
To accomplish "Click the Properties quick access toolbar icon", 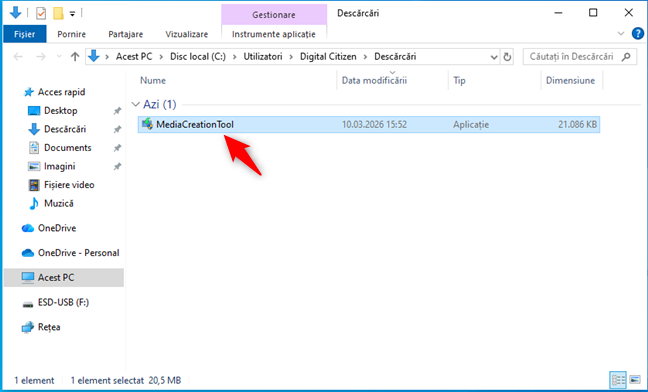I will pos(41,14).
